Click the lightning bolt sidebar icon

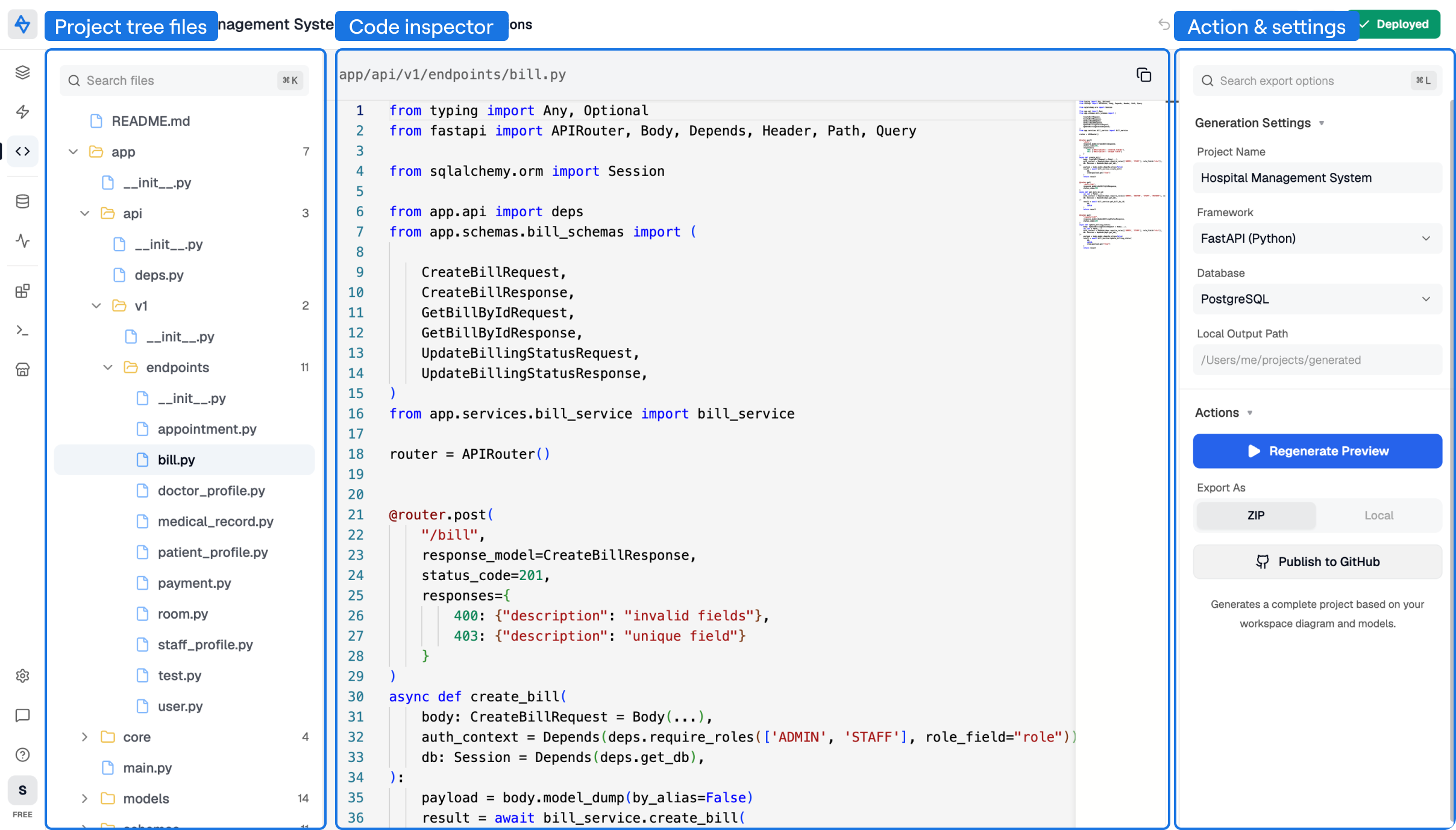pos(22,112)
